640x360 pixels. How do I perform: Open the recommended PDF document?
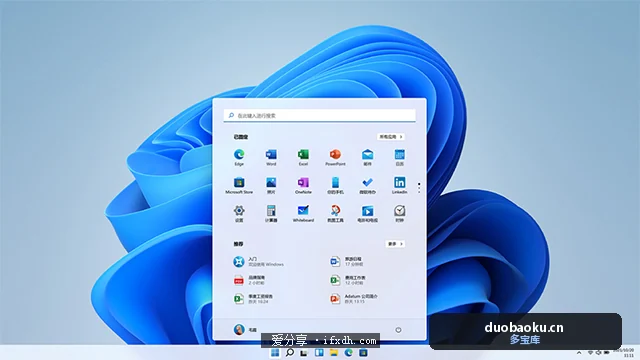tap(250, 280)
